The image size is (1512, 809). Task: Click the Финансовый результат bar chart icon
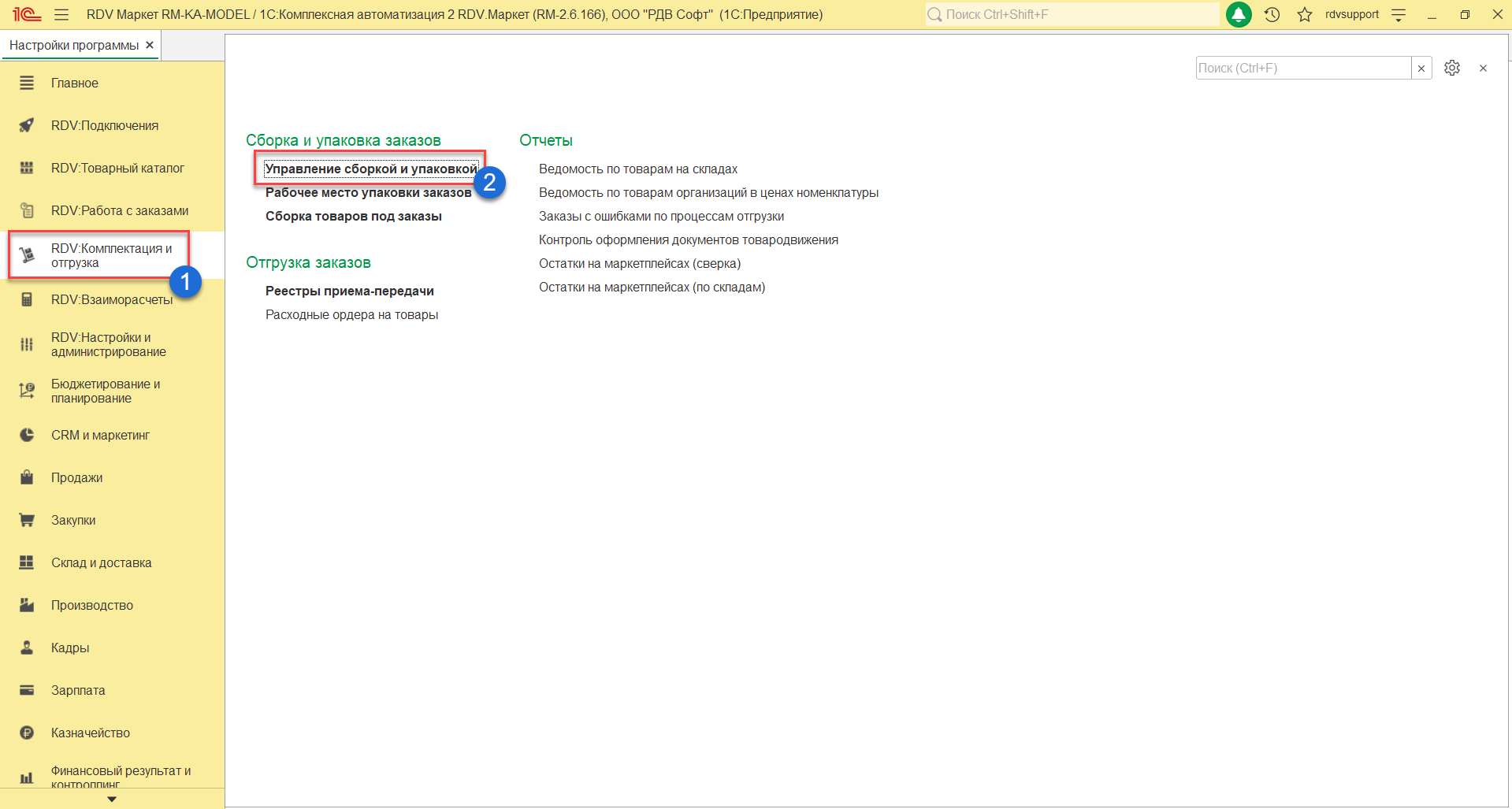pos(27,777)
